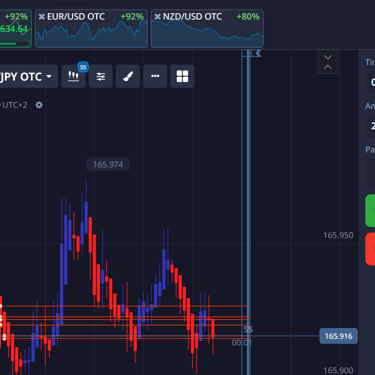Click the green buy button

pyautogui.click(x=370, y=211)
